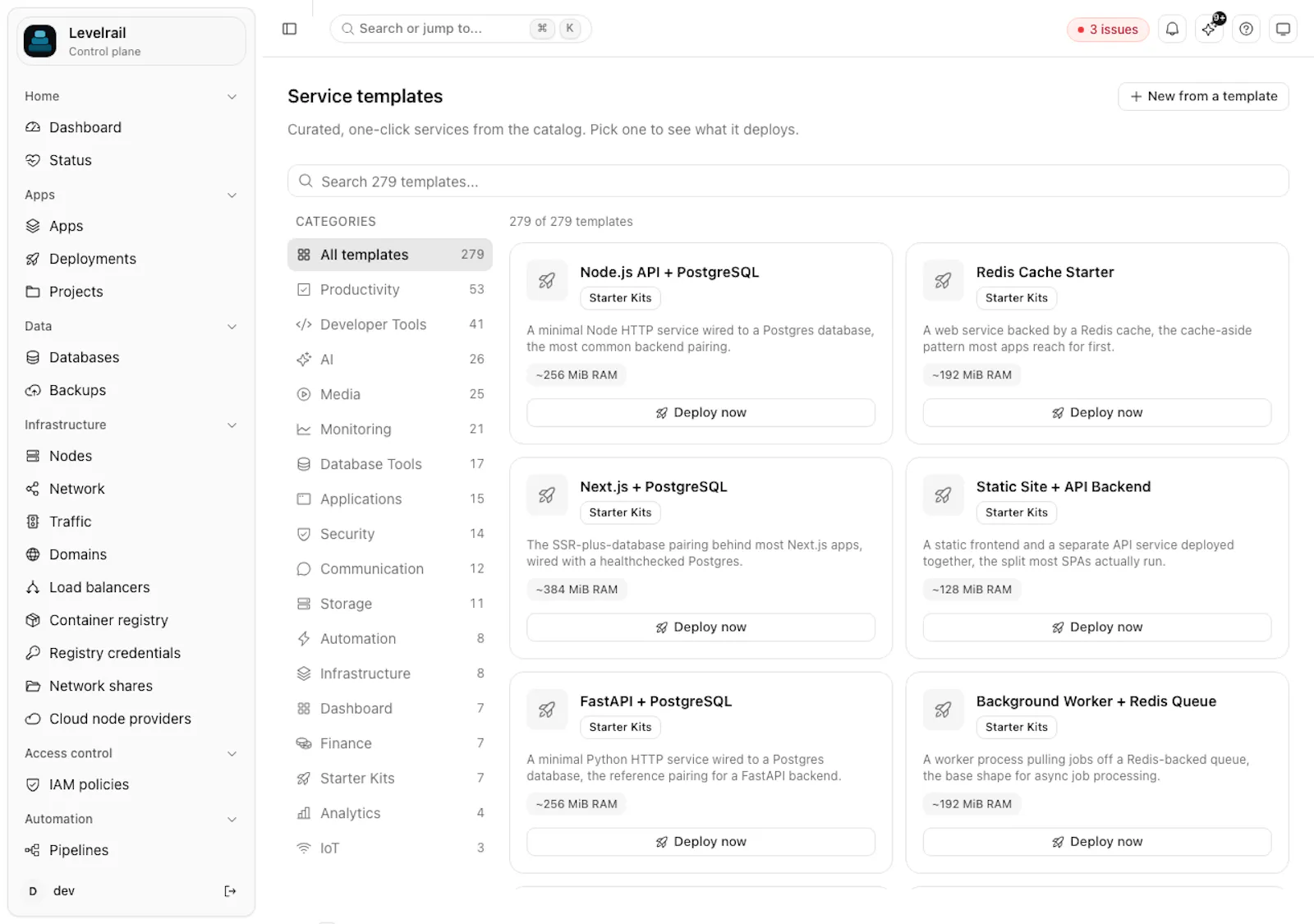Image resolution: width=1314 pixels, height=924 pixels.
Task: Filter by Productivity category
Action: pos(390,290)
